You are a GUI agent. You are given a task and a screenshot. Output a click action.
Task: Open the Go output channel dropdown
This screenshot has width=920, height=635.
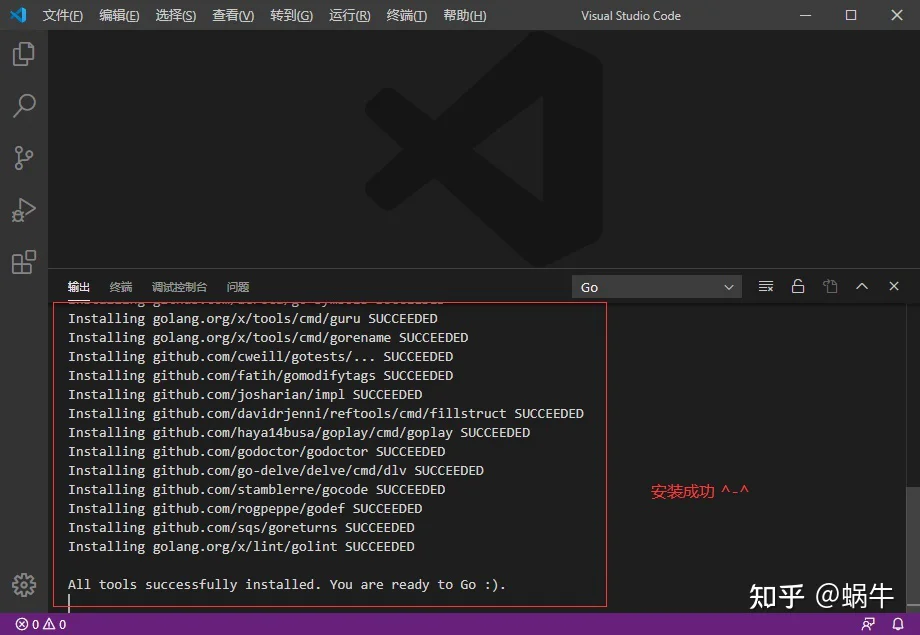tap(657, 287)
